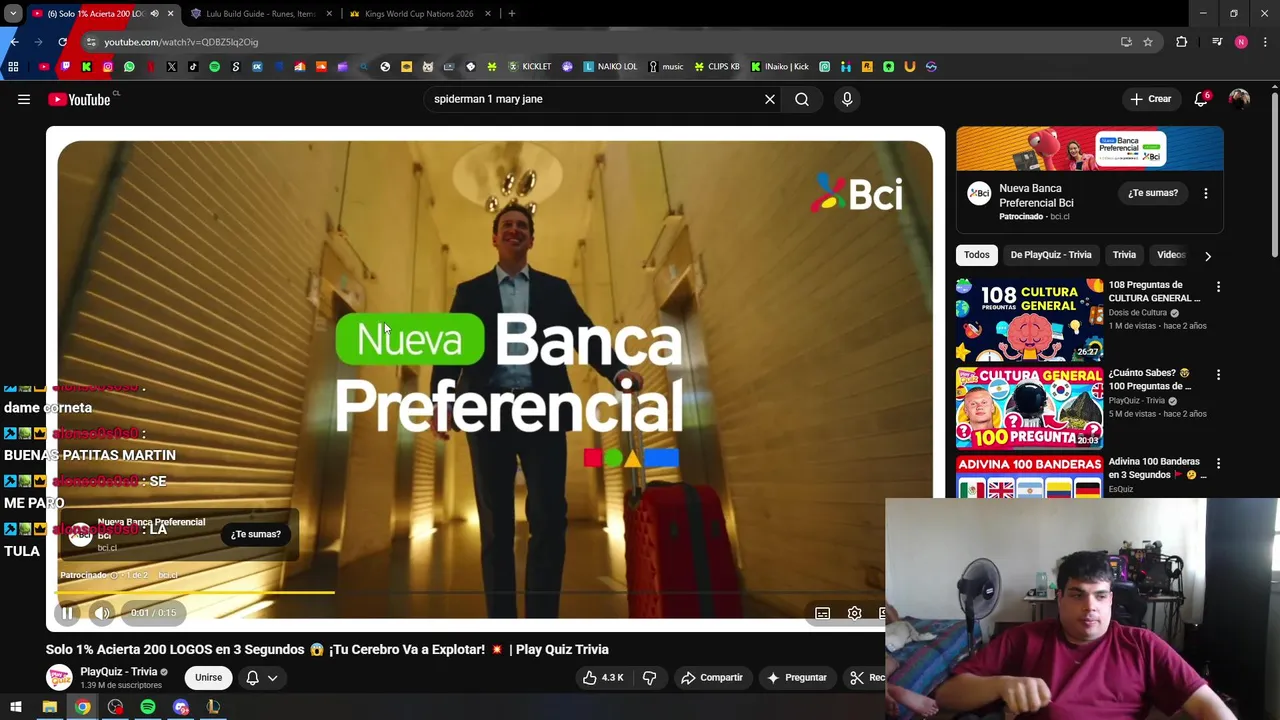This screenshot has height=720, width=1280.
Task: Like the video with 4.3 K likes
Action: (x=602, y=677)
